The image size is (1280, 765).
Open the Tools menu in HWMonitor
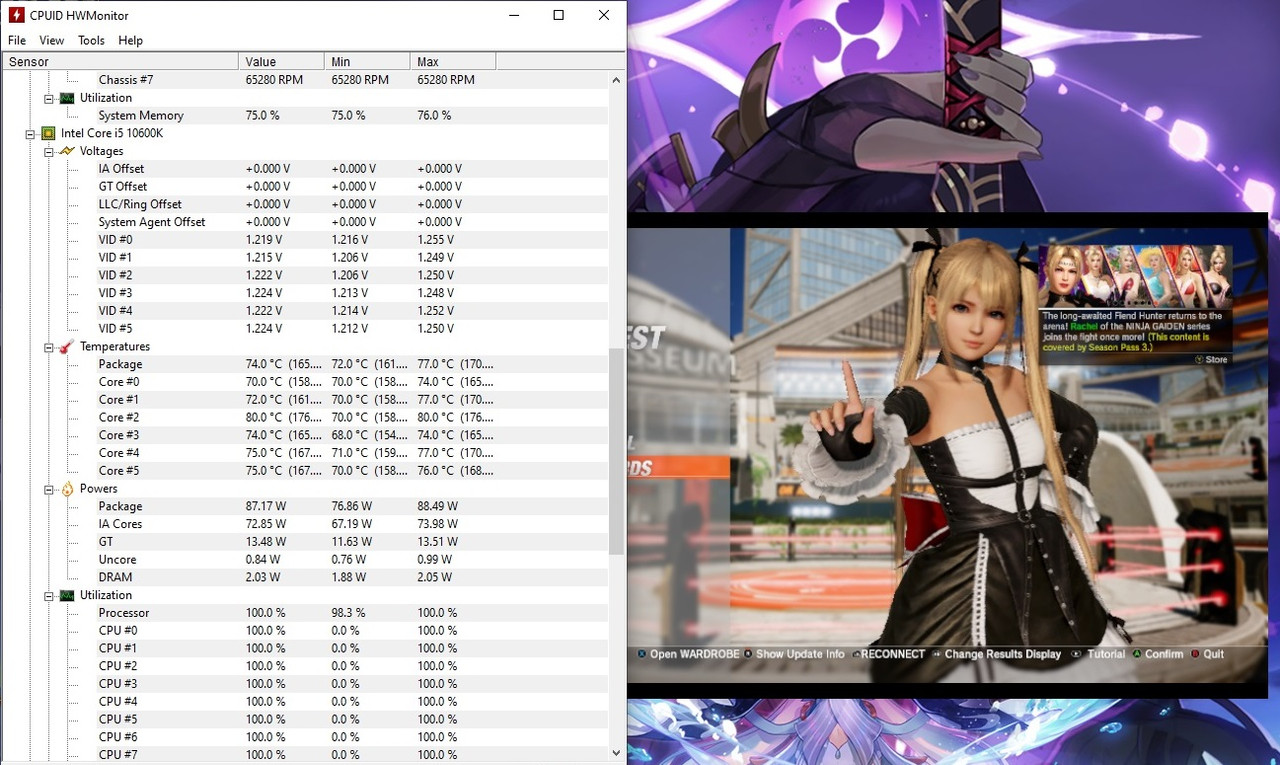(91, 40)
